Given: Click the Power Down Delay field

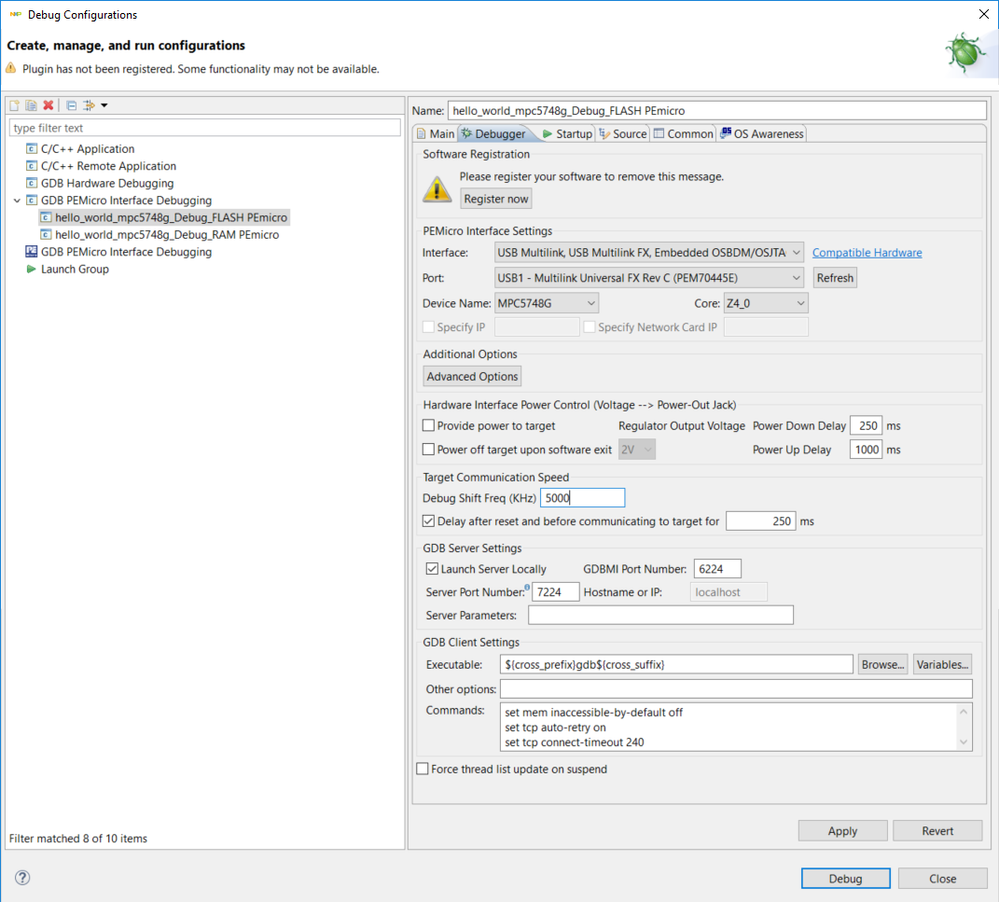Looking at the screenshot, I should pos(866,426).
